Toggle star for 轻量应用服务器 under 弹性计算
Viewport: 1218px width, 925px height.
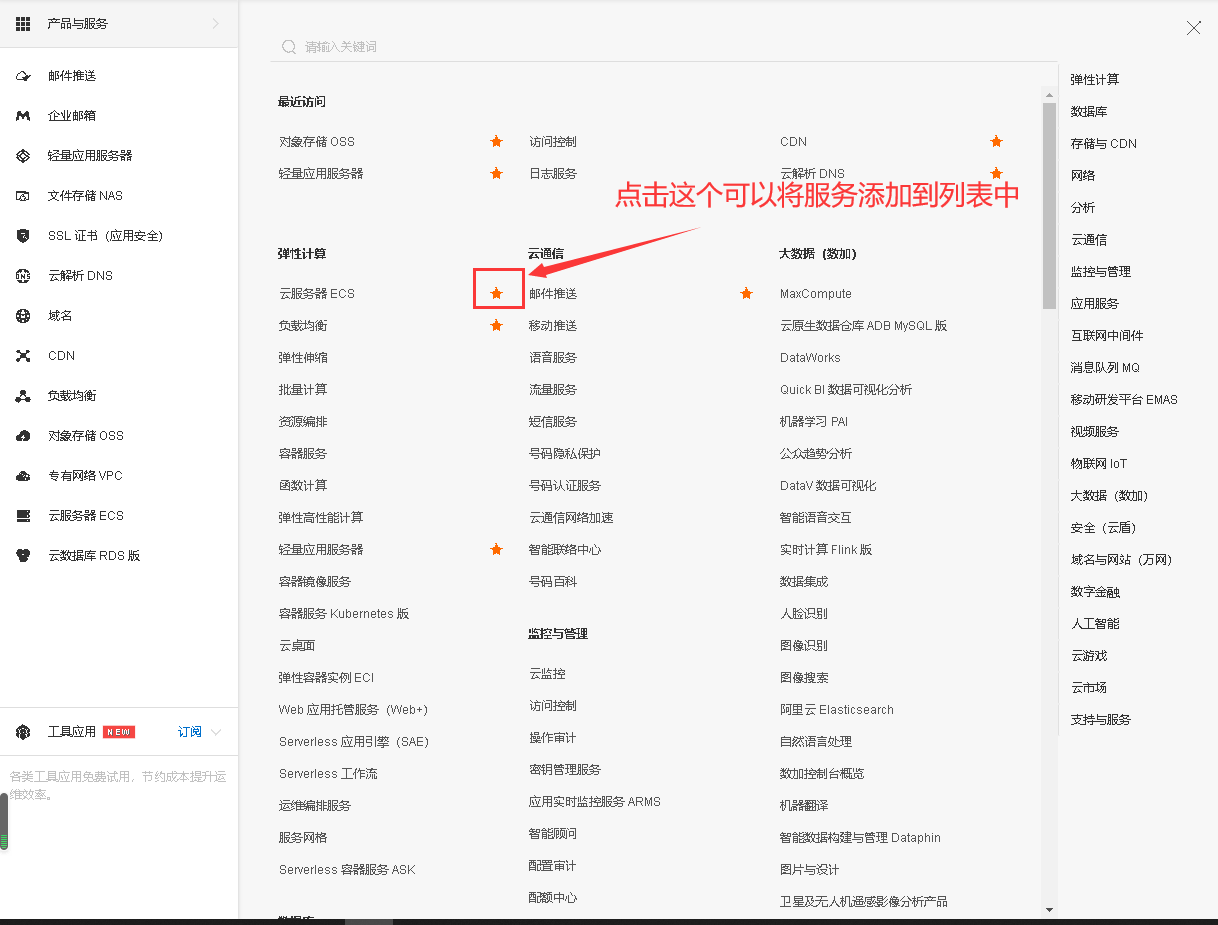coord(496,550)
